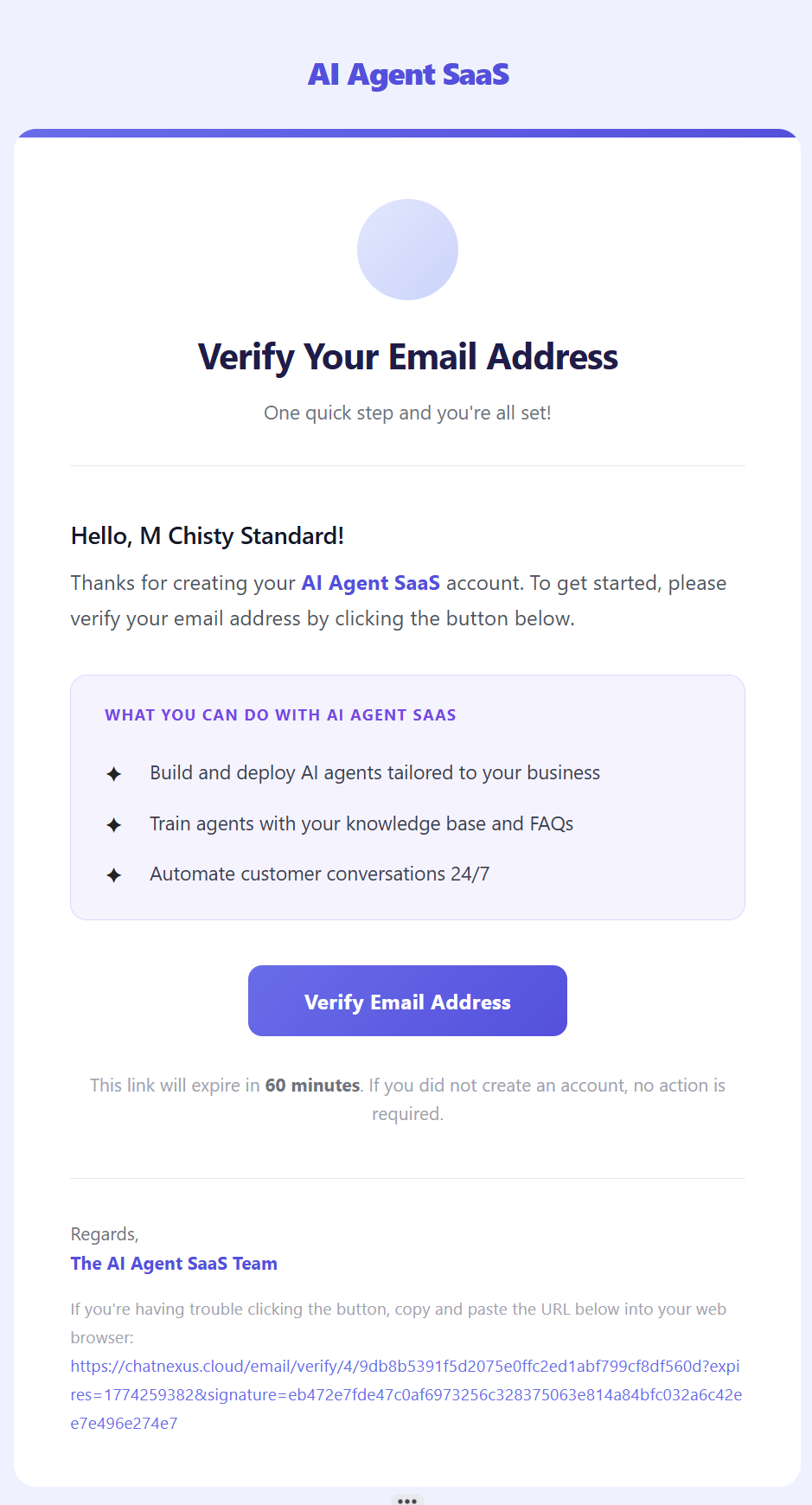Click 'The AI Agent SaaS Team' signature link
Viewport: 812px width, 1505px height.
(174, 1264)
